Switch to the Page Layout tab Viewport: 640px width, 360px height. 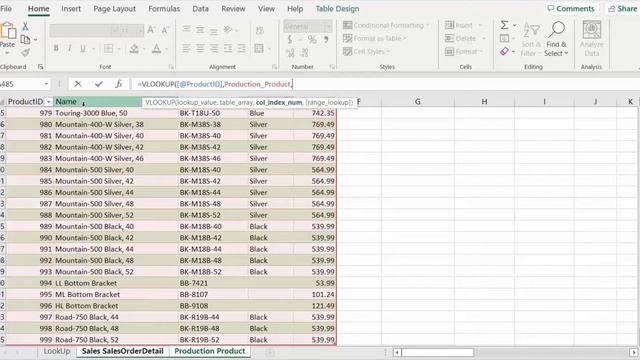click(114, 9)
